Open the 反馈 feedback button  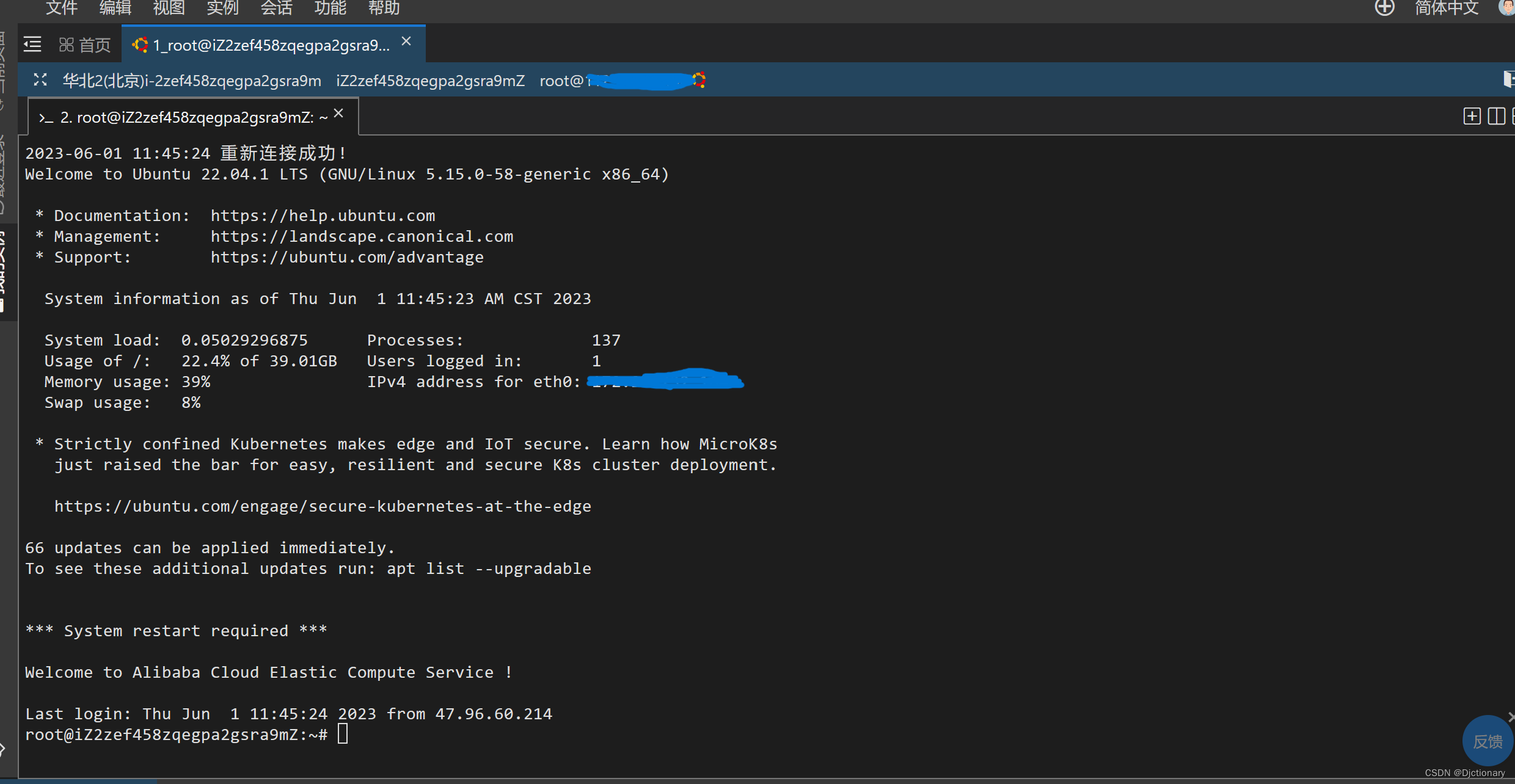1488,741
